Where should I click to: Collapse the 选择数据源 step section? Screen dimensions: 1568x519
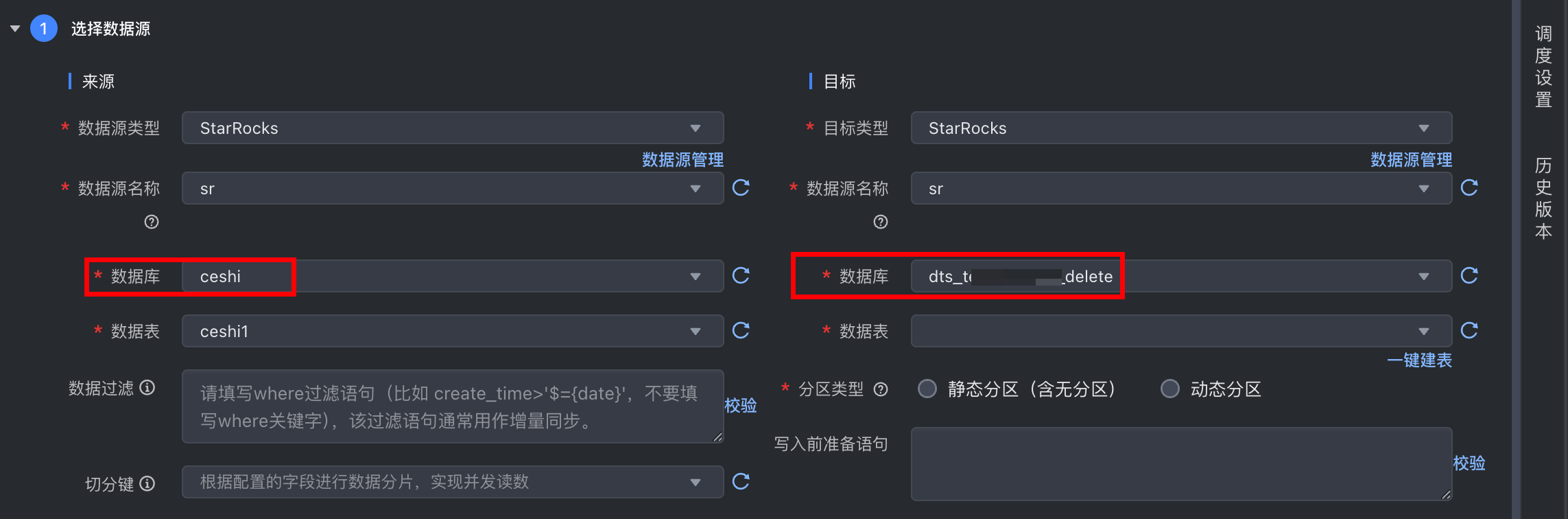(15, 29)
